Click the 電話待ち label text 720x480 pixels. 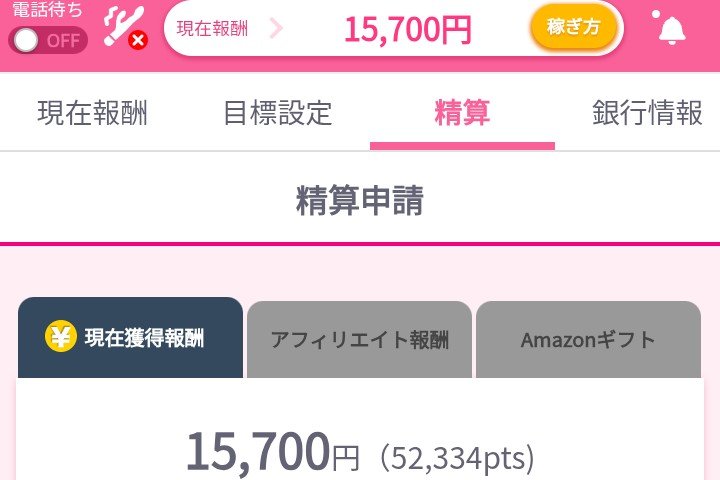47,9
